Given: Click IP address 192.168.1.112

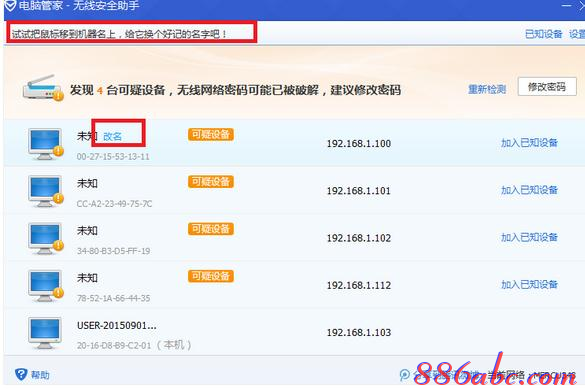Looking at the screenshot, I should pos(359,285).
